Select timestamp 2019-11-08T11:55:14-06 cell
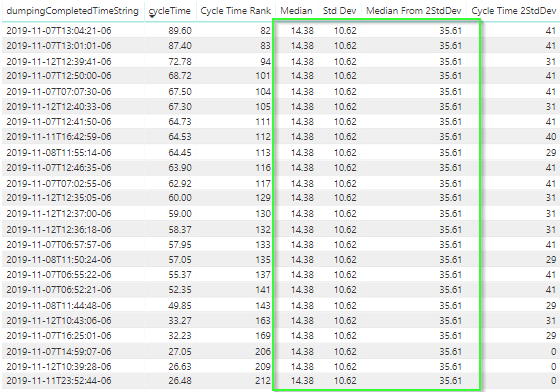The image size is (560, 392). 59,153
